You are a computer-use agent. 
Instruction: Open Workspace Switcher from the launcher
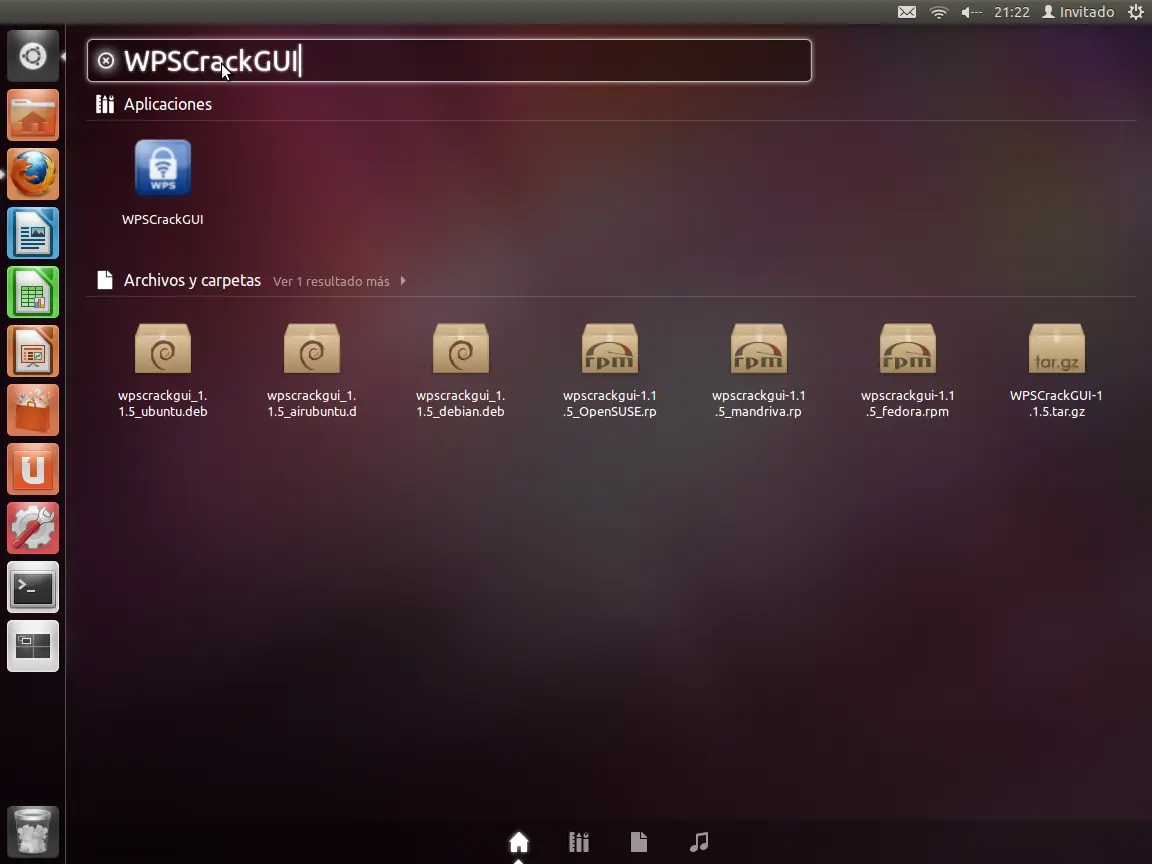[33, 646]
